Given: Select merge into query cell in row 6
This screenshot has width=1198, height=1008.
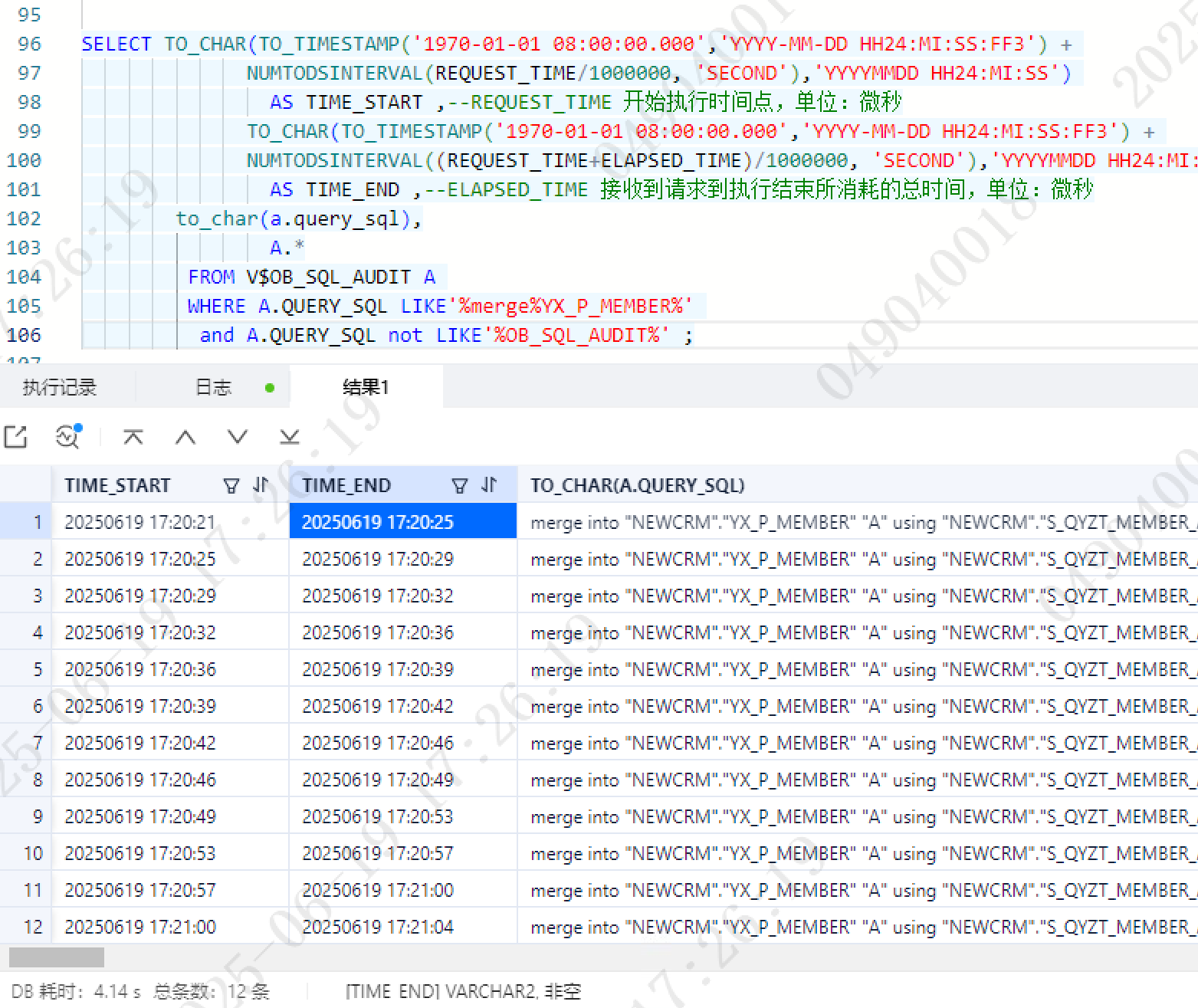Looking at the screenshot, I should click(858, 706).
